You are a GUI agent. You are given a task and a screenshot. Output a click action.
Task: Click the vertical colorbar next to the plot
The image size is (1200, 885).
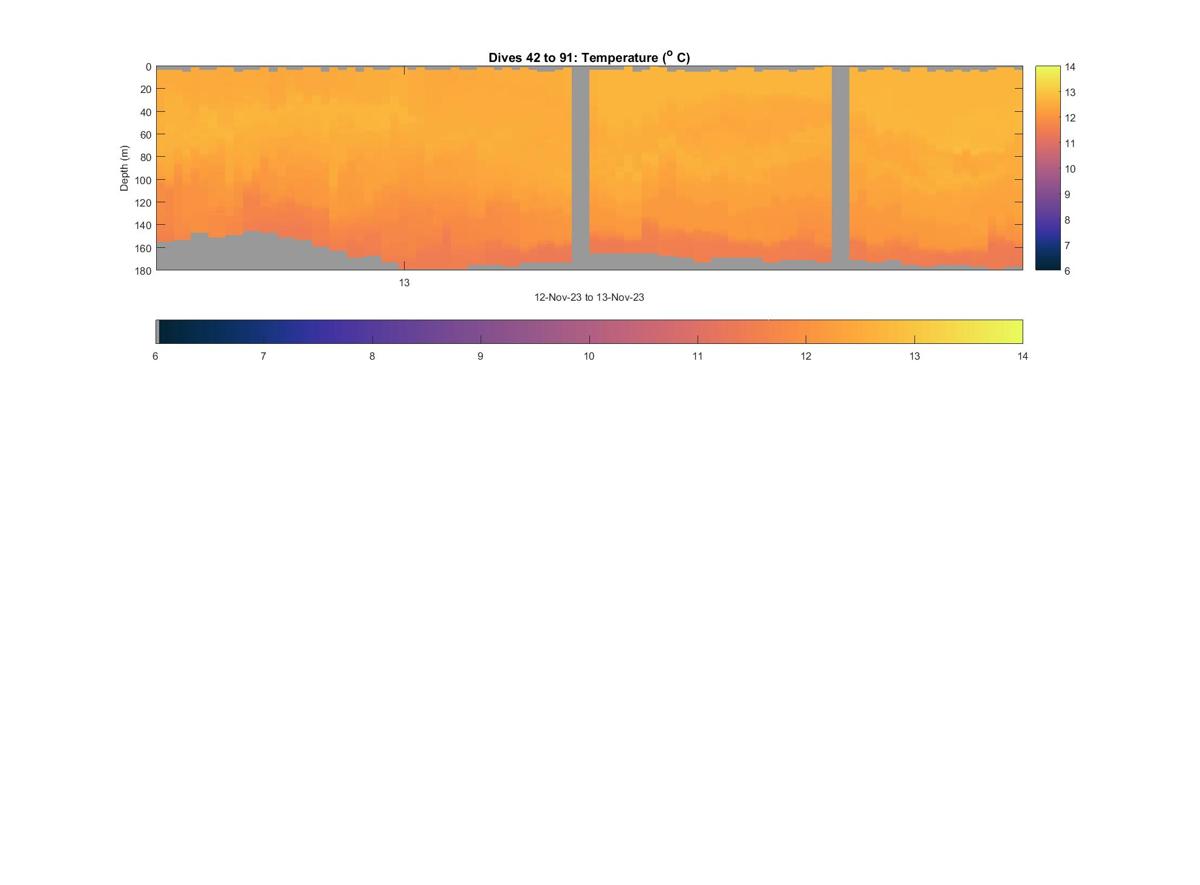pos(1047,168)
